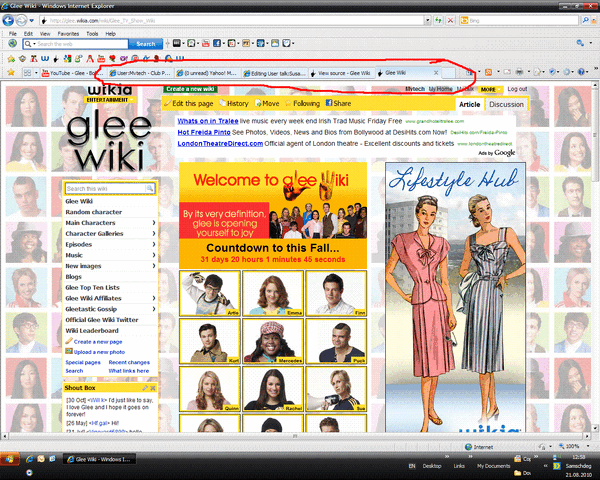Click the wiki search magnifier icon
The width and height of the screenshot is (600, 480).
coord(150,188)
